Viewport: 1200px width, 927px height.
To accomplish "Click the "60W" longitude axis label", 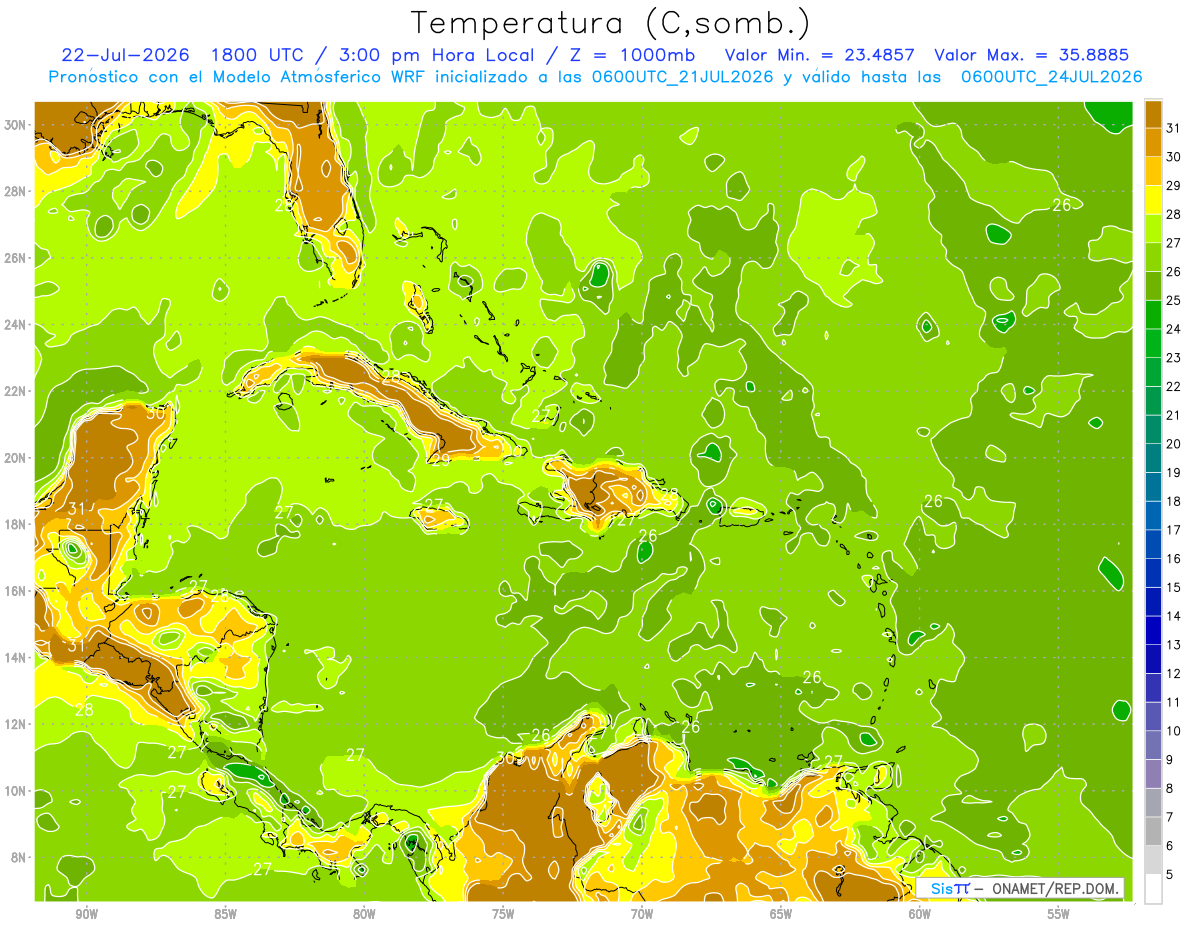I will (x=920, y=914).
